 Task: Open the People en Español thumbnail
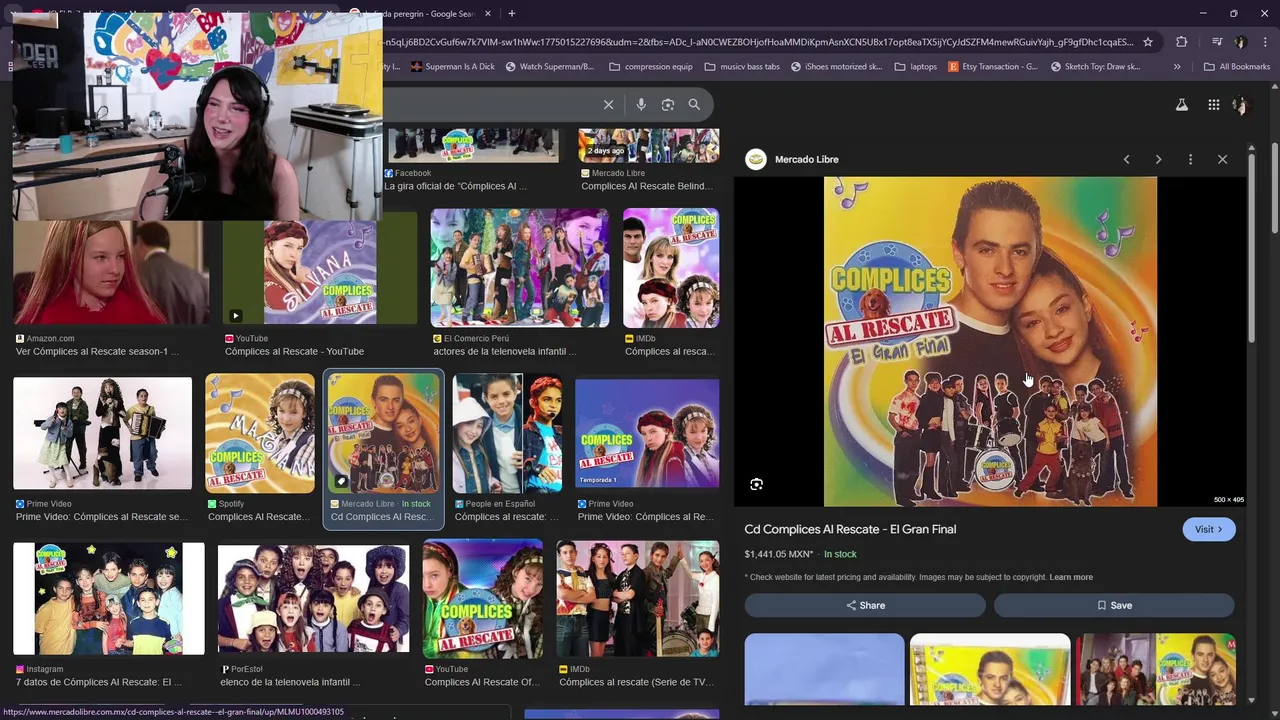click(x=507, y=433)
